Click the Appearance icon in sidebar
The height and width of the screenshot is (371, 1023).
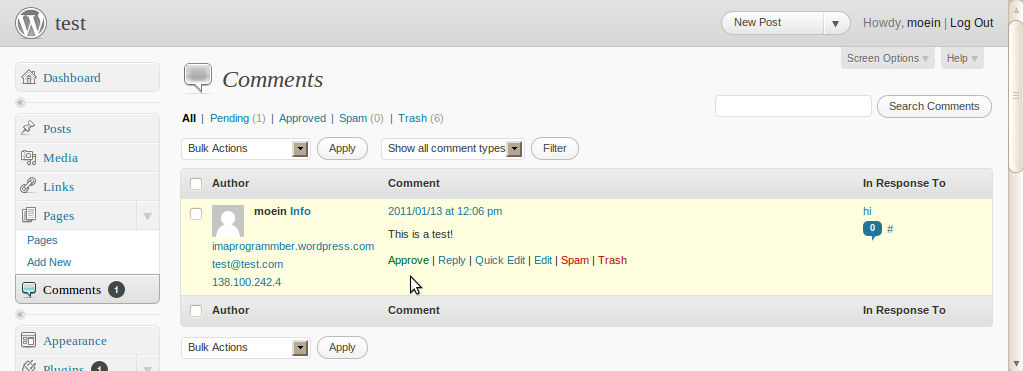[28, 340]
